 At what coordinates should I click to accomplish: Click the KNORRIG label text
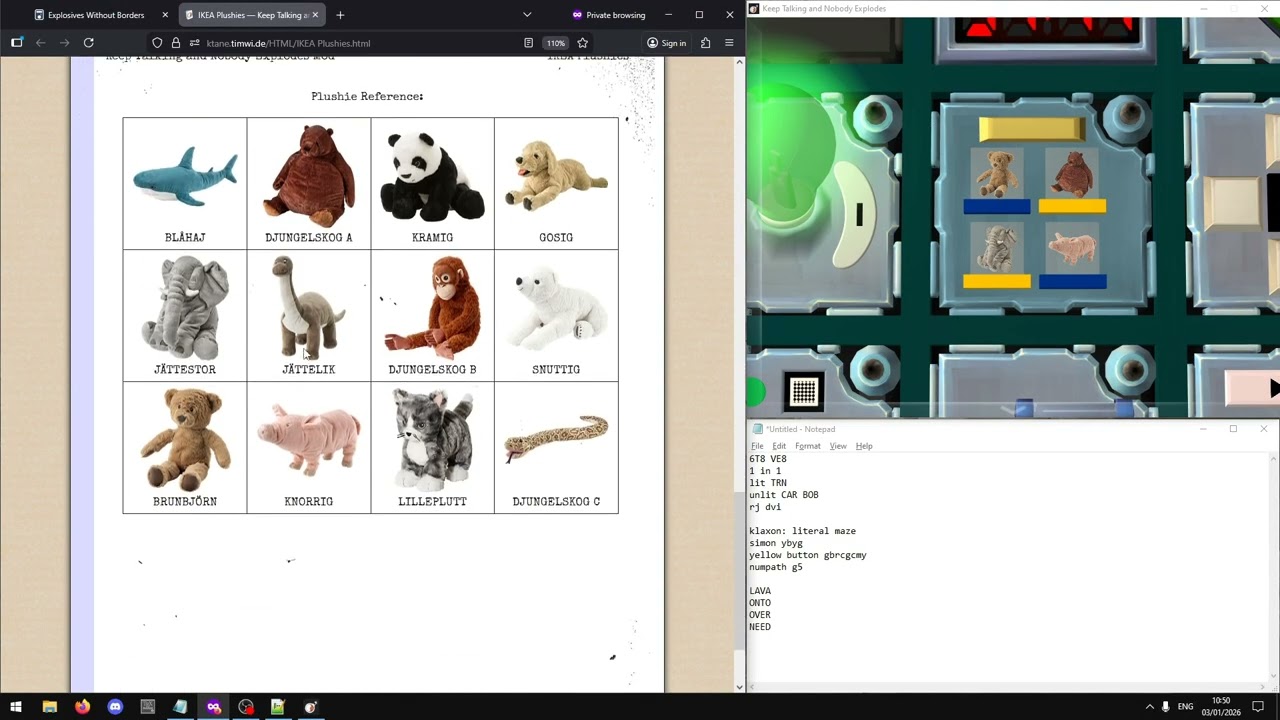pyautogui.click(x=309, y=501)
